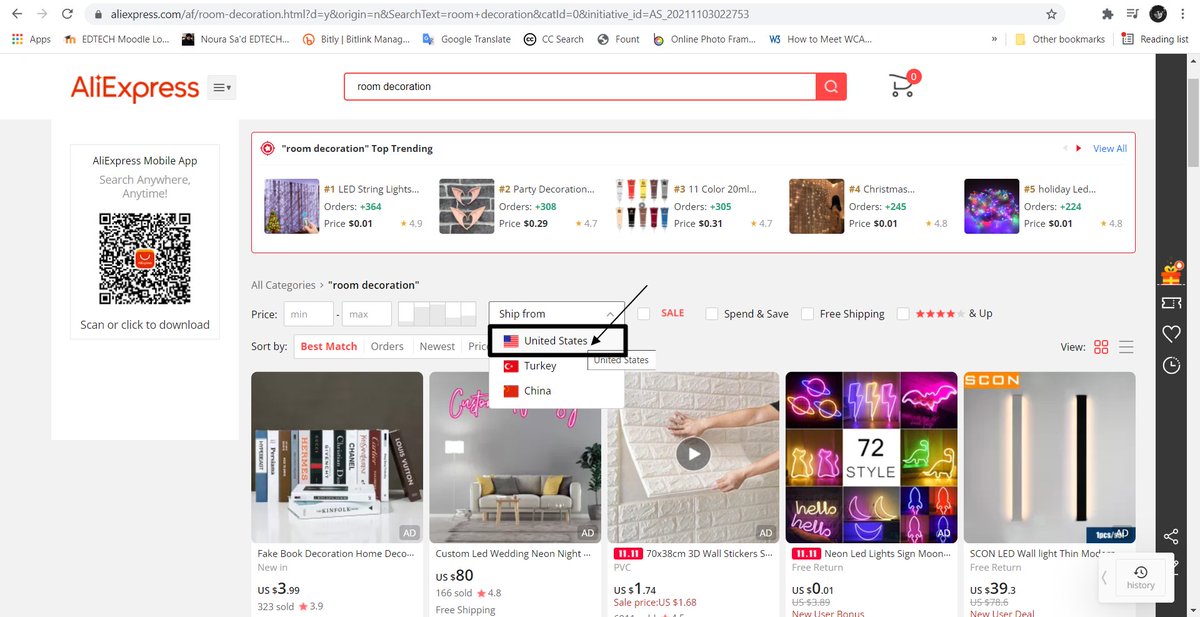The image size is (1200, 617).
Task: Go back with browser back arrow
Action: pos(17,15)
